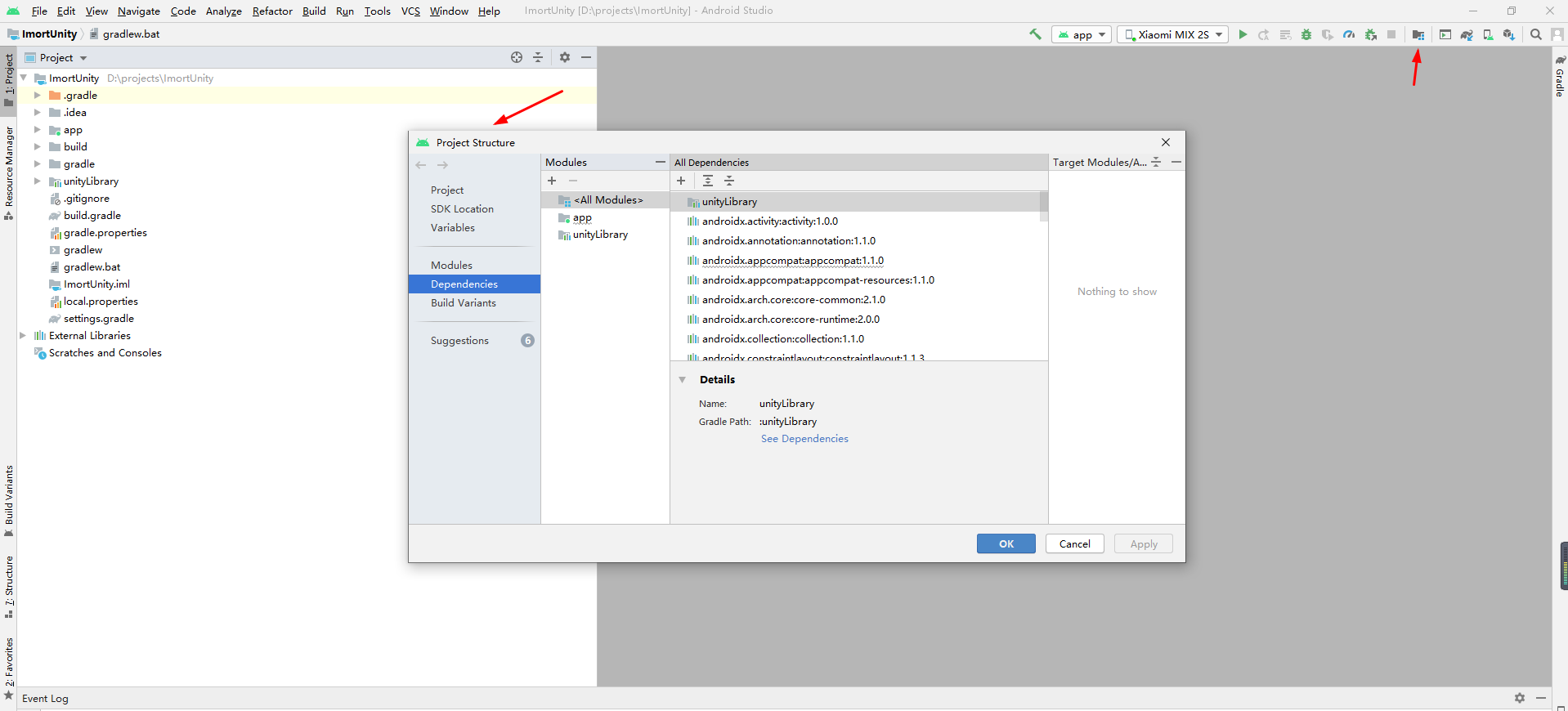The width and height of the screenshot is (1568, 711).
Task: Select settings.gradle file in project tree
Action: click(98, 319)
